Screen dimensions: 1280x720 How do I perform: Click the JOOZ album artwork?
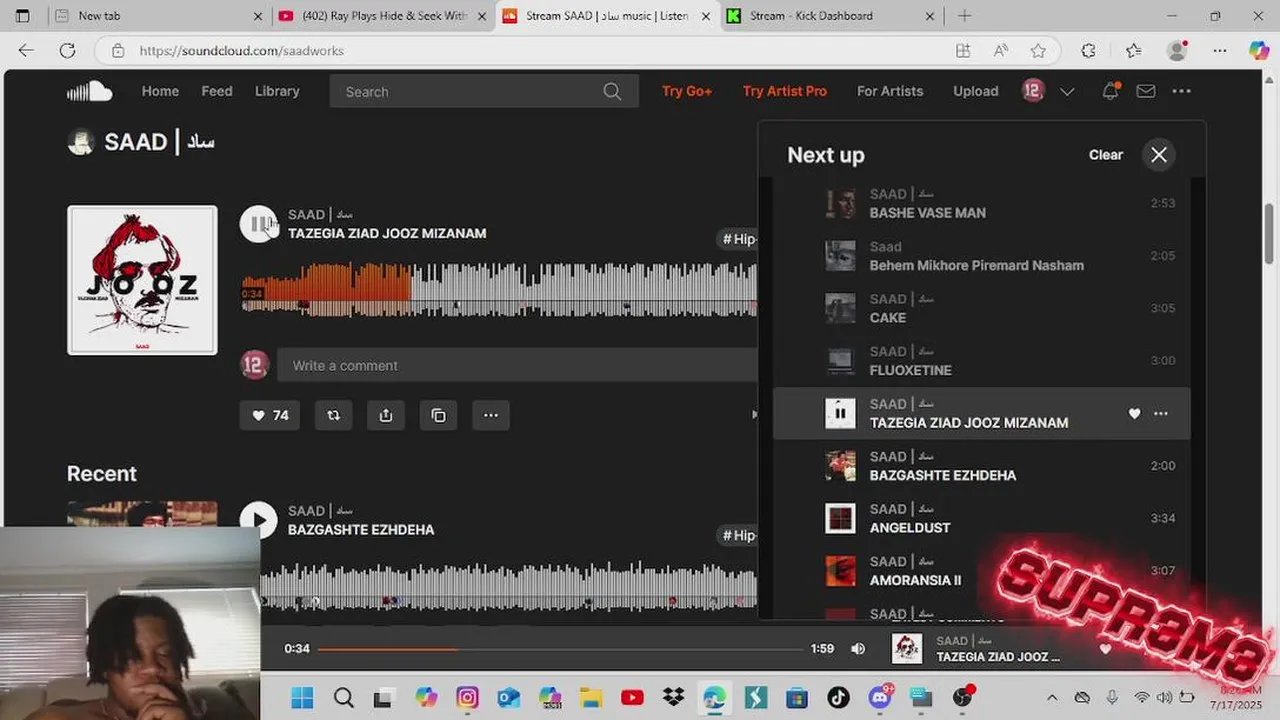point(142,280)
